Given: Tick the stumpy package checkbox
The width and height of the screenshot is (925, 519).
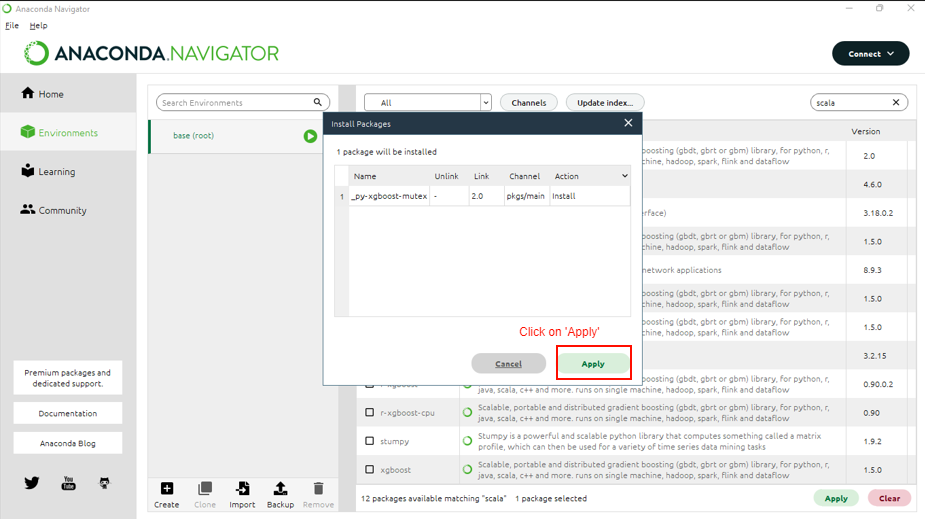Looking at the screenshot, I should coord(369,441).
